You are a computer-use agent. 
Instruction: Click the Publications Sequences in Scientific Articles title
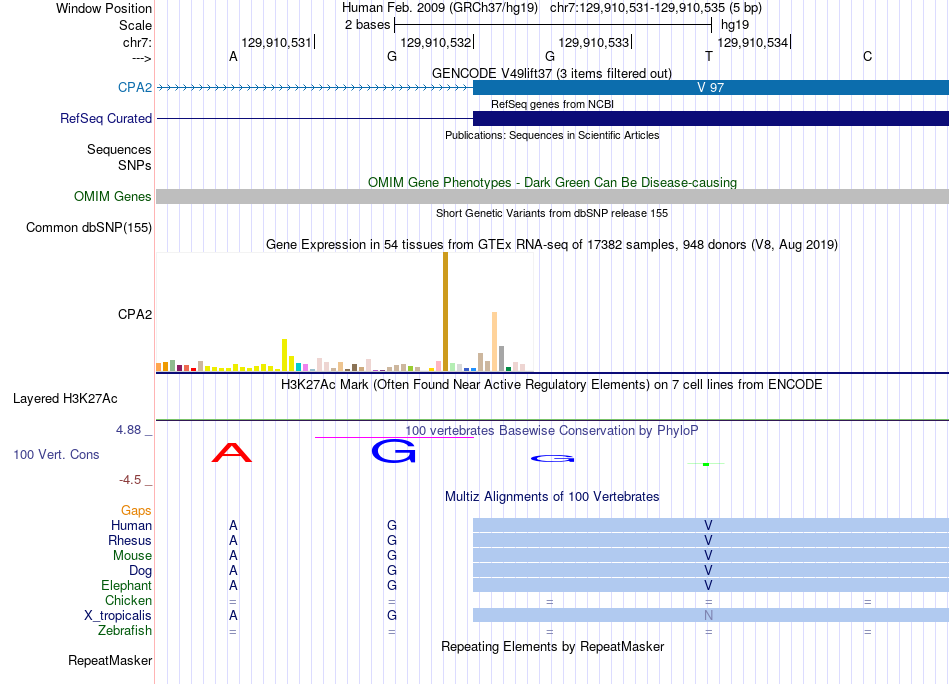(x=552, y=135)
